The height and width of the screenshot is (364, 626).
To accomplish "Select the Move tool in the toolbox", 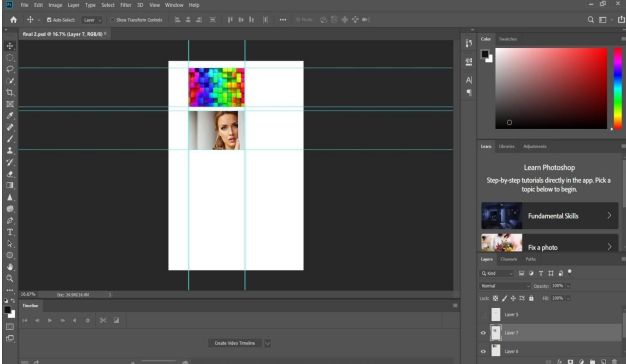I will tap(10, 46).
